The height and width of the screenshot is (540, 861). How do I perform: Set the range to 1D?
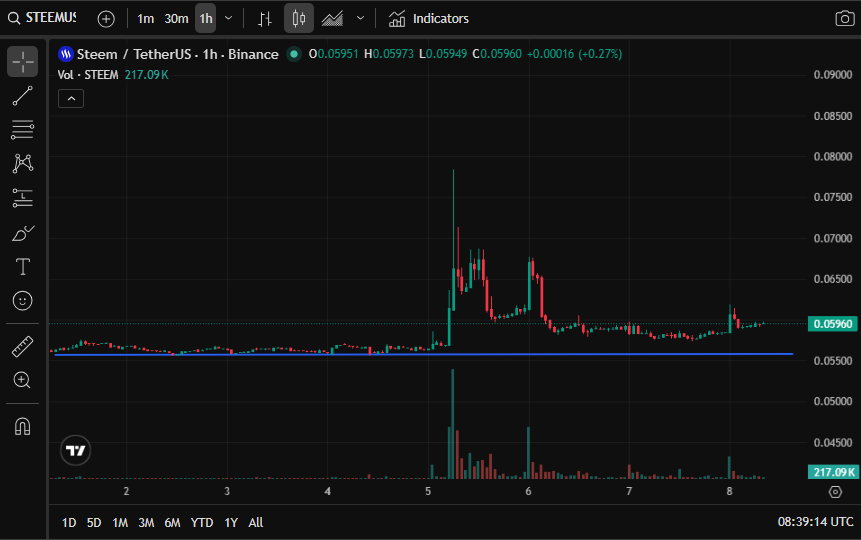coord(69,522)
